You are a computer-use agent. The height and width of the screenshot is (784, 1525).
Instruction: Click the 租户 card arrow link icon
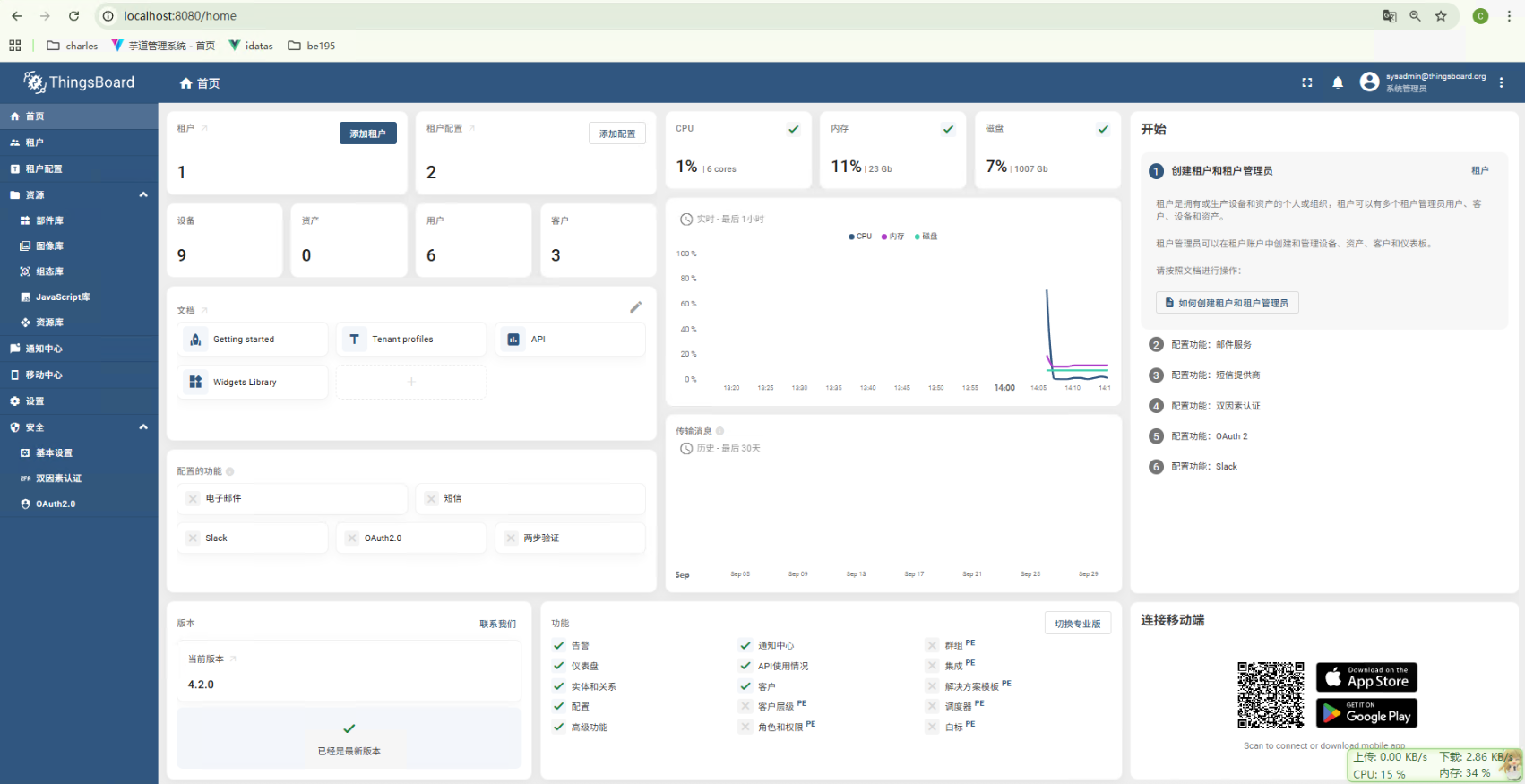[x=204, y=128]
